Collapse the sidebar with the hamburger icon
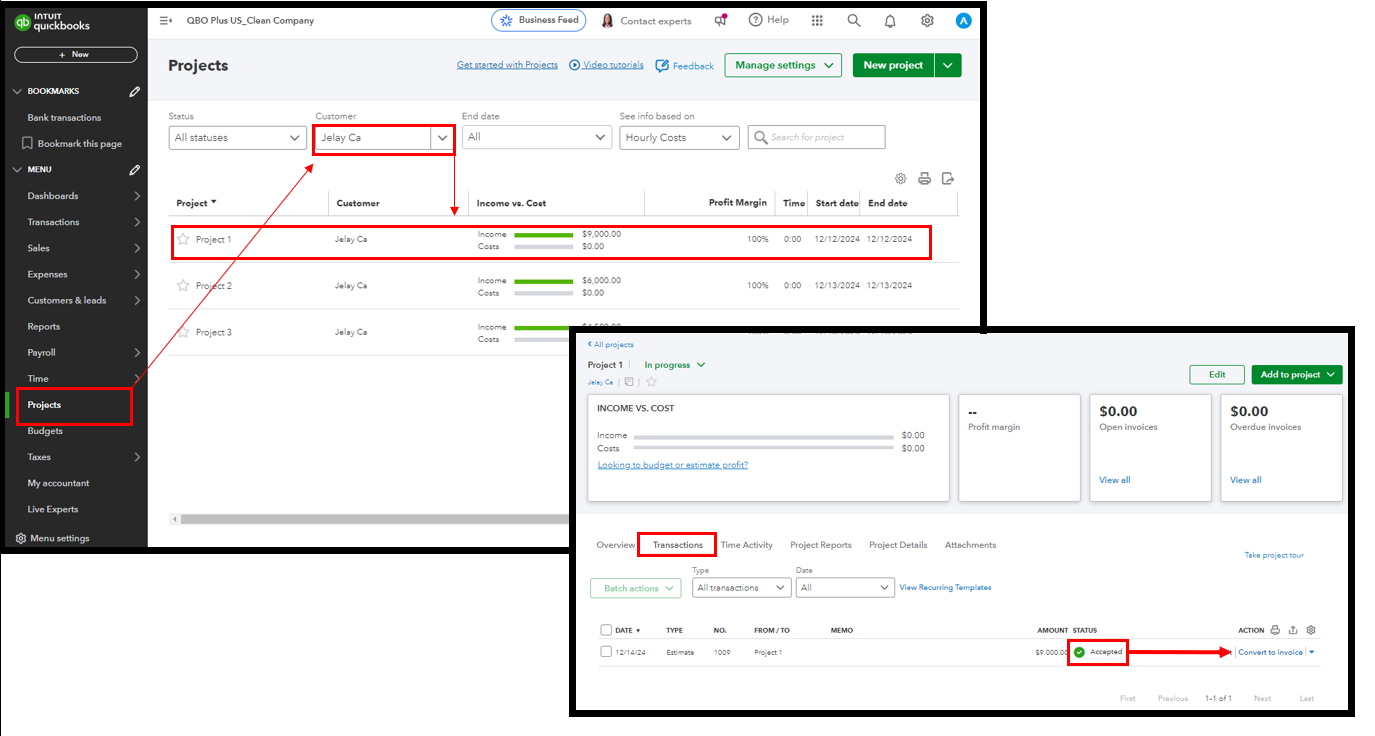This screenshot has height=736, width=1375. click(x=166, y=20)
